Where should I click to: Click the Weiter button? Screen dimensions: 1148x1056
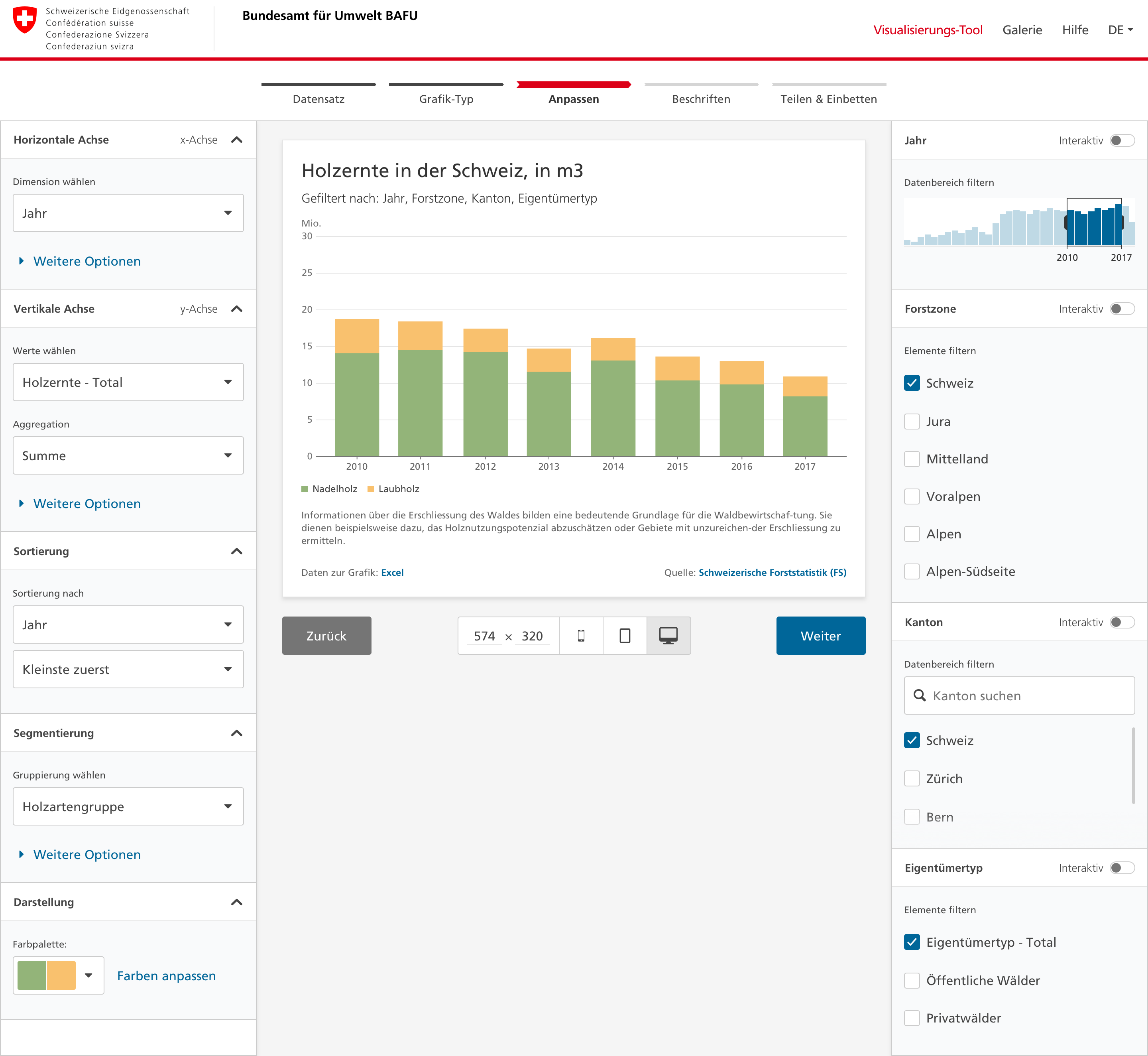coord(821,635)
